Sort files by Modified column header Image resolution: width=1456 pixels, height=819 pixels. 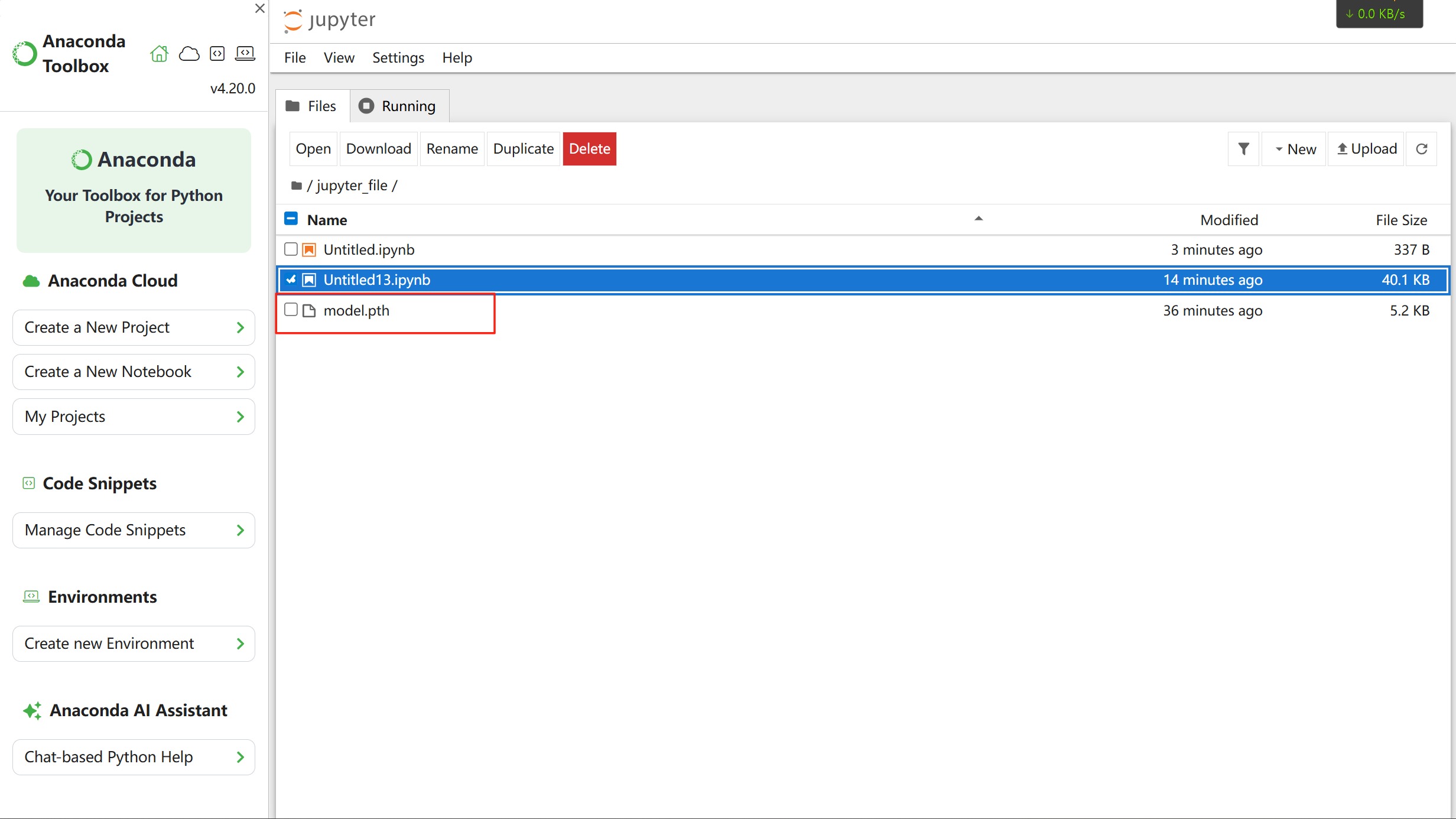1228,220
